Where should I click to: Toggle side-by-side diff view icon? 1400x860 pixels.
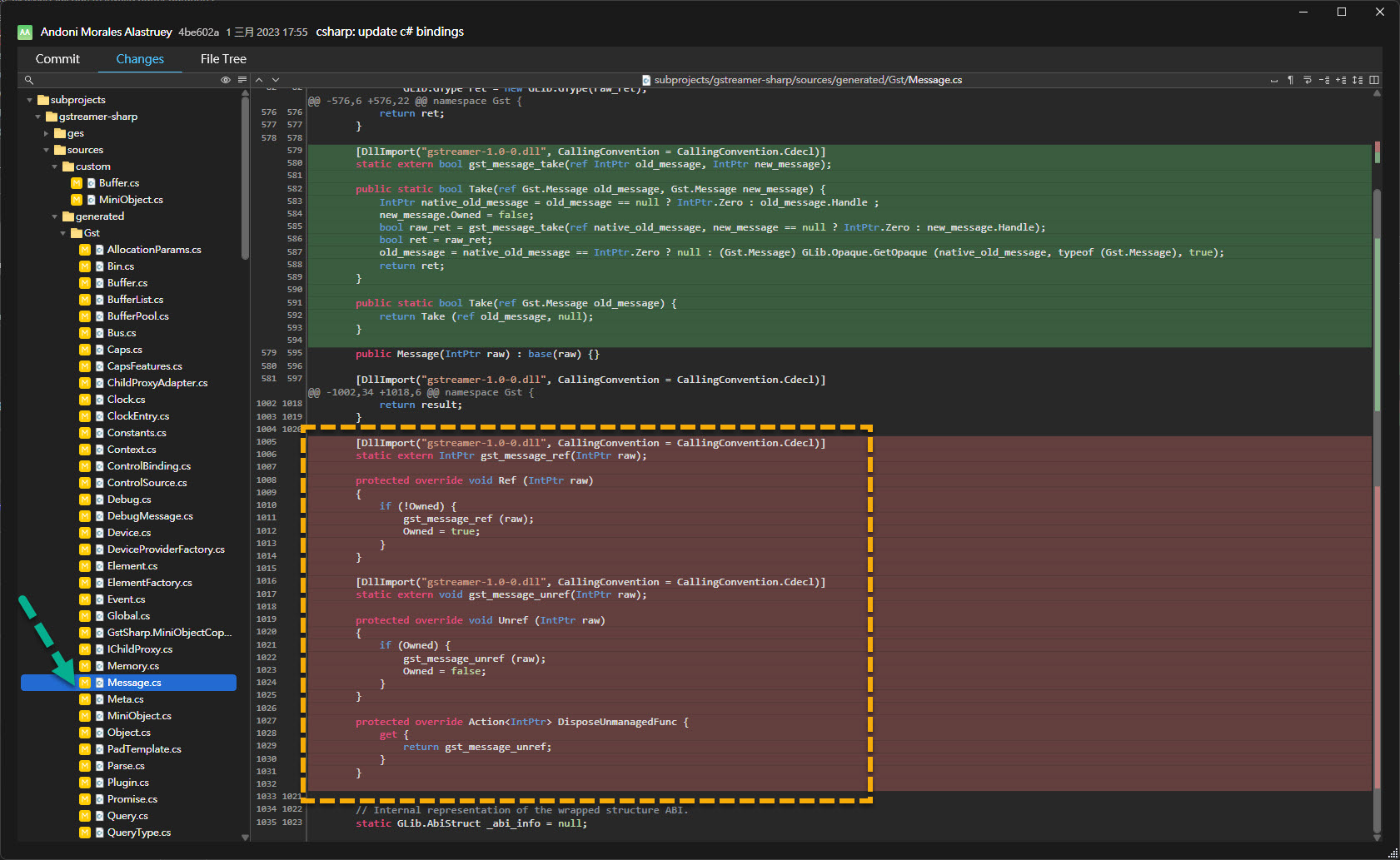1373,80
